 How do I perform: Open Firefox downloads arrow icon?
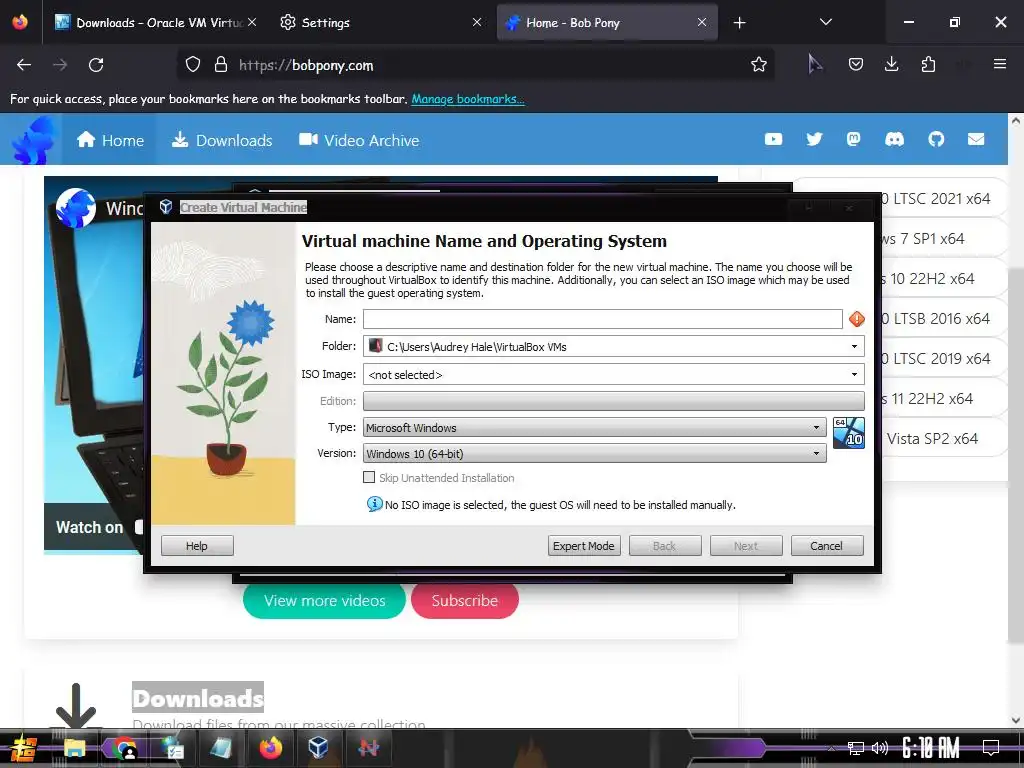pos(891,64)
